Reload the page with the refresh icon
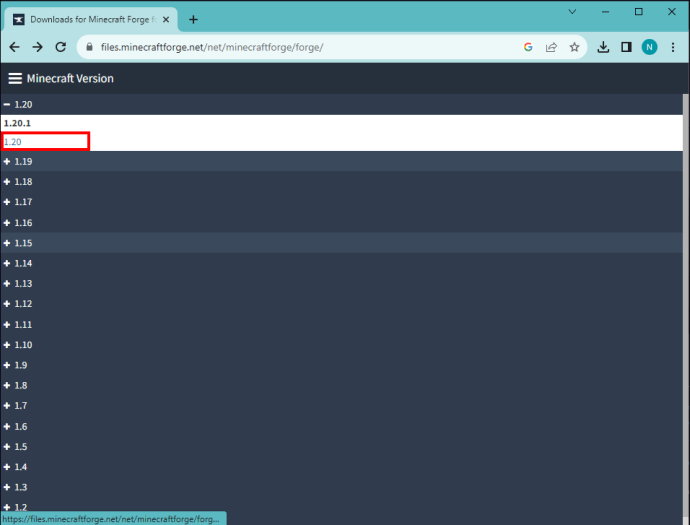 click(61, 47)
